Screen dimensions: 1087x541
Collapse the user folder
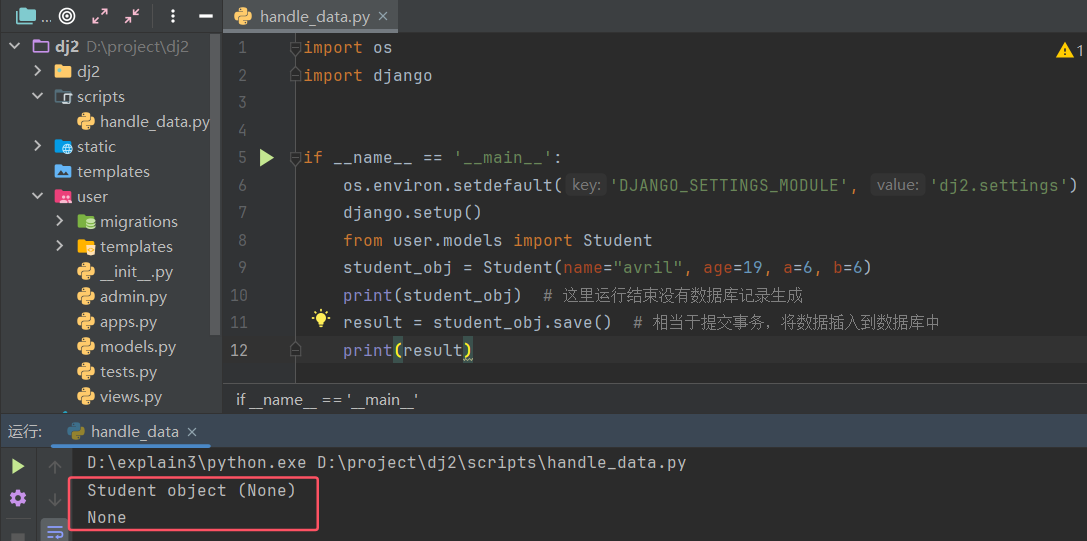(37, 196)
